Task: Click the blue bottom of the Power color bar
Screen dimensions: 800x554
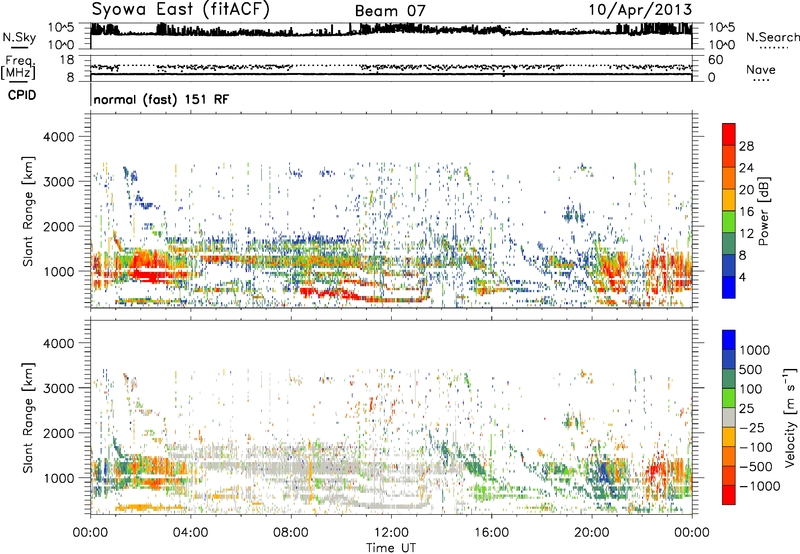Action: click(x=729, y=288)
